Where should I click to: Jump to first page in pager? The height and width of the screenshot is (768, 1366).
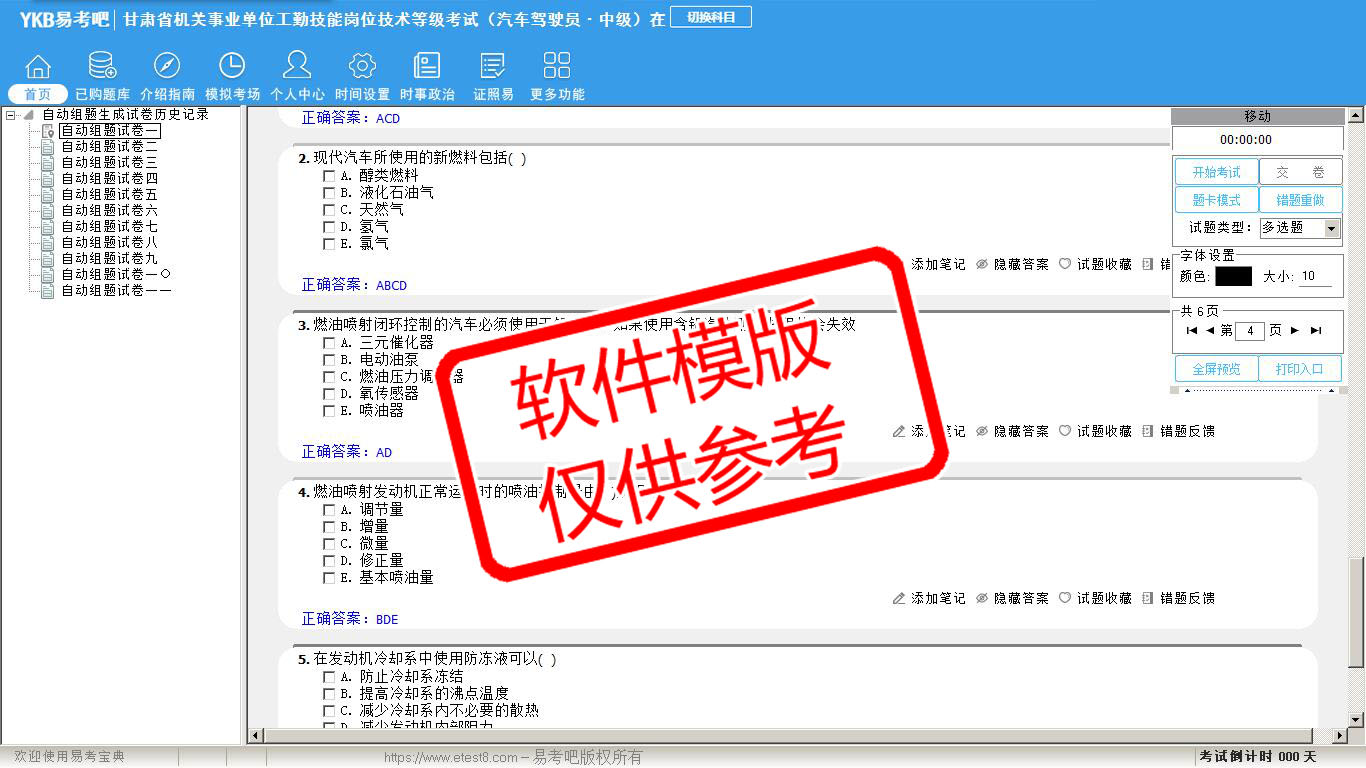1192,331
